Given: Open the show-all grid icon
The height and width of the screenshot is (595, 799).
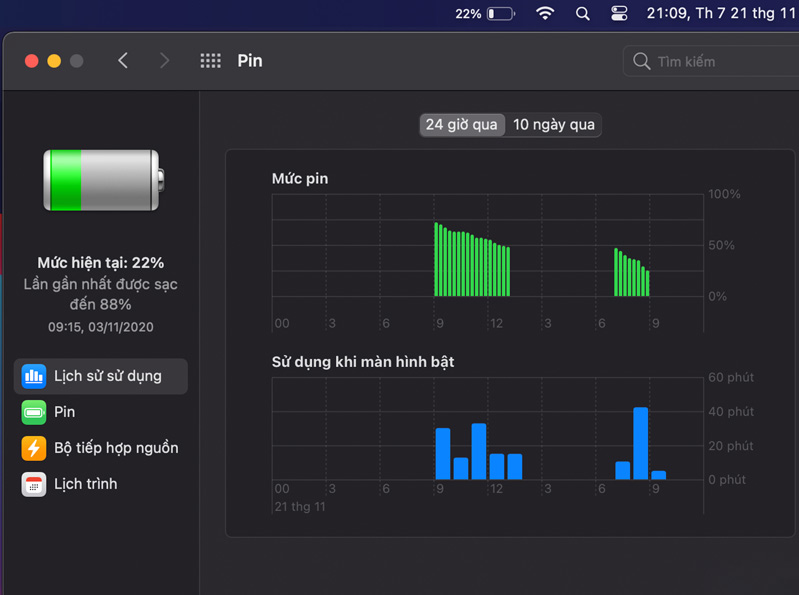Looking at the screenshot, I should (x=210, y=61).
